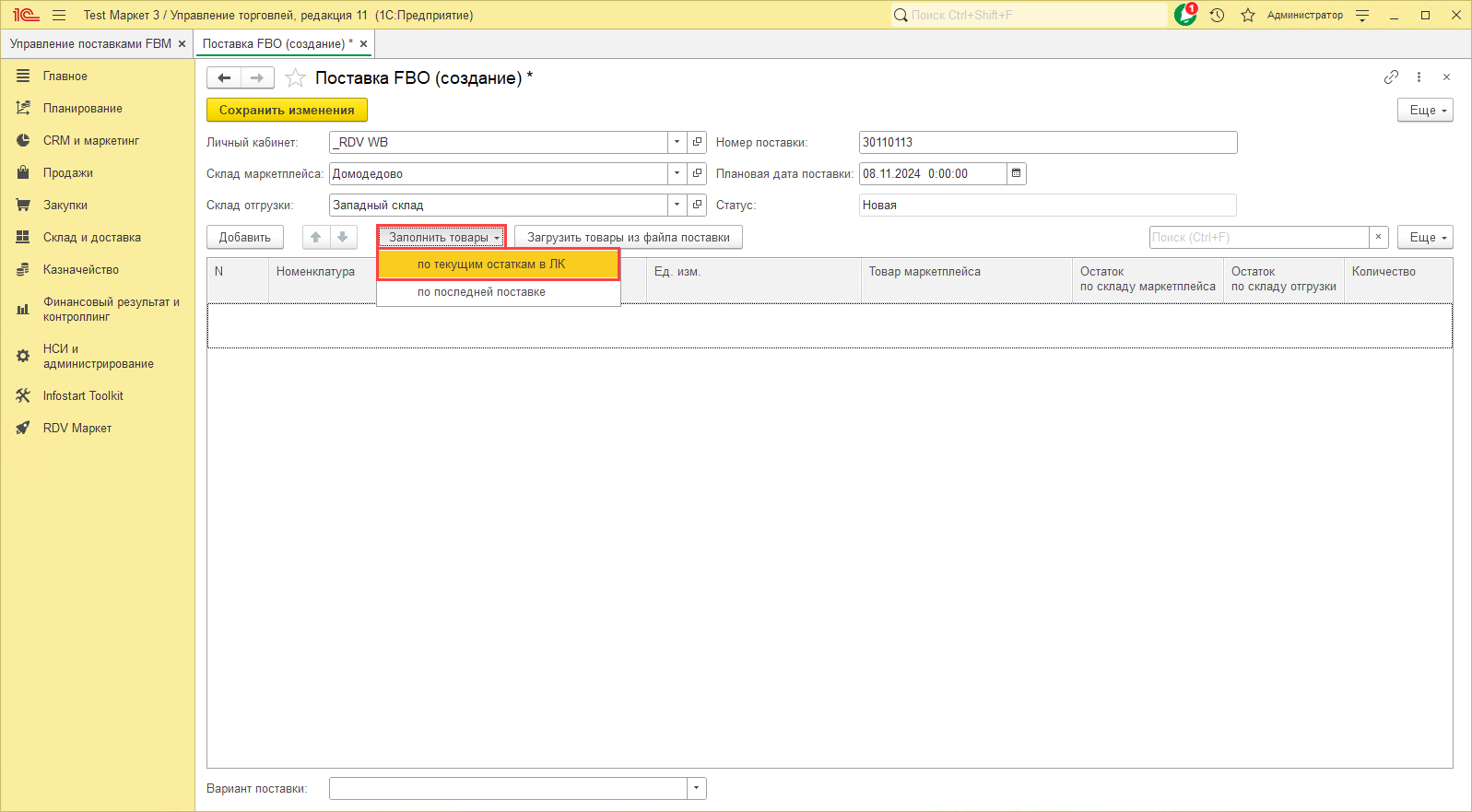Focus the Номер поставки field

(x=1048, y=142)
